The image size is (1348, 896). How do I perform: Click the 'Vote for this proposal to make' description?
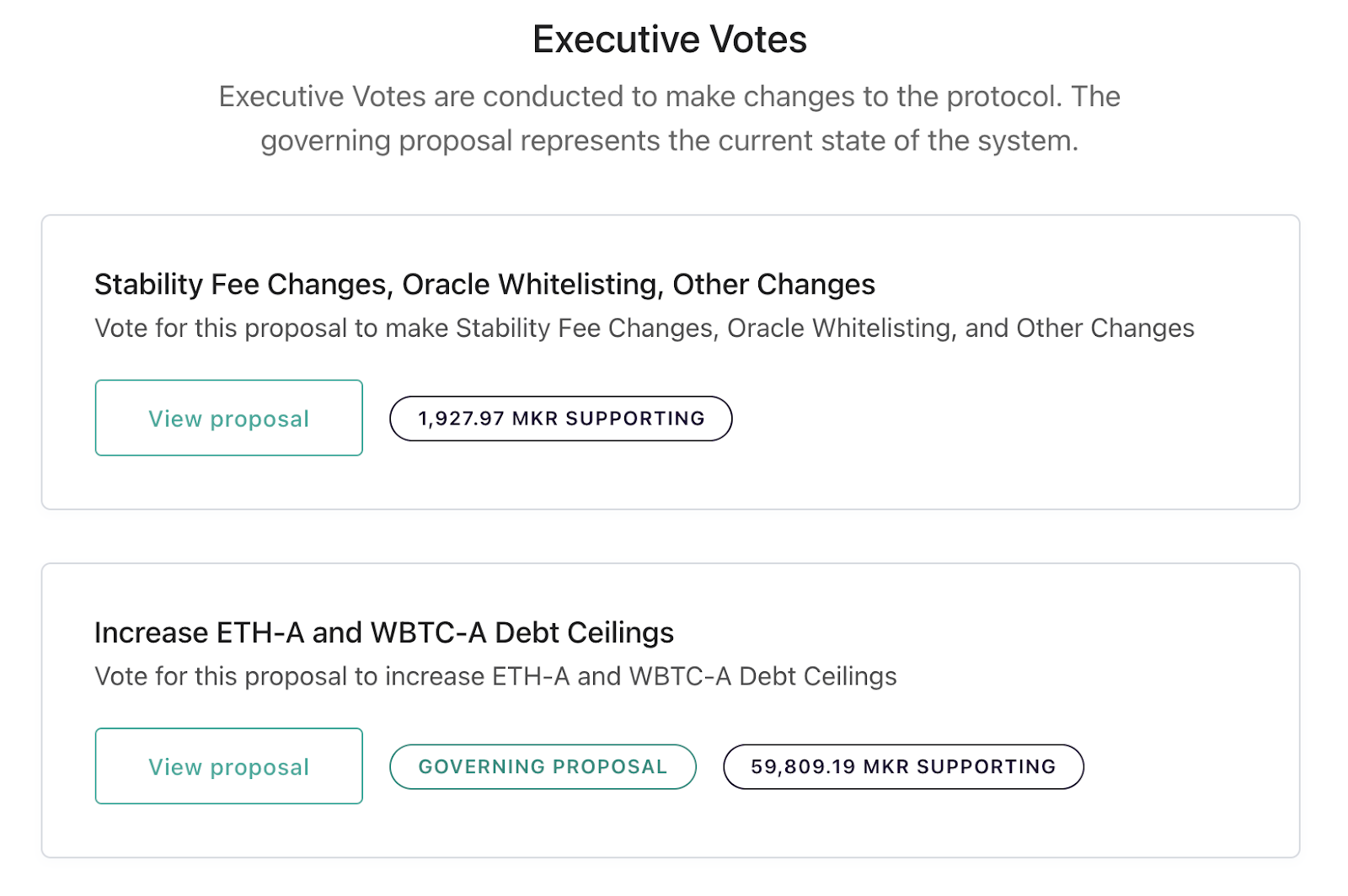(644, 328)
